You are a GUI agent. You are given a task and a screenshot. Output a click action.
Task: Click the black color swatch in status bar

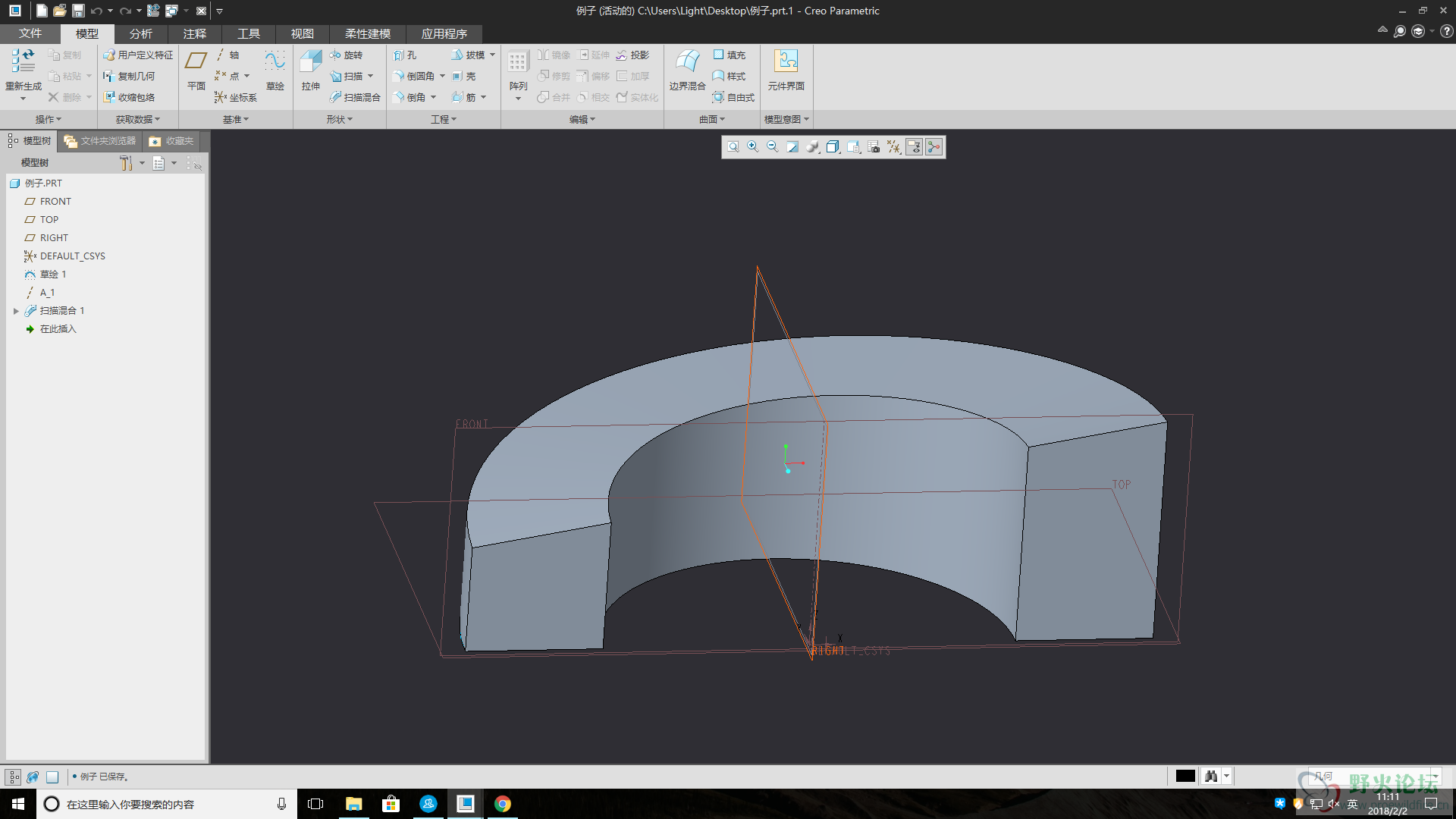point(1185,776)
